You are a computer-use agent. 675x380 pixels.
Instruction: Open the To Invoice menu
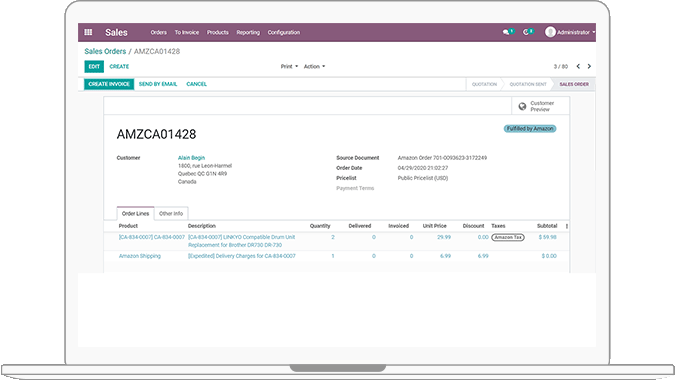[186, 32]
